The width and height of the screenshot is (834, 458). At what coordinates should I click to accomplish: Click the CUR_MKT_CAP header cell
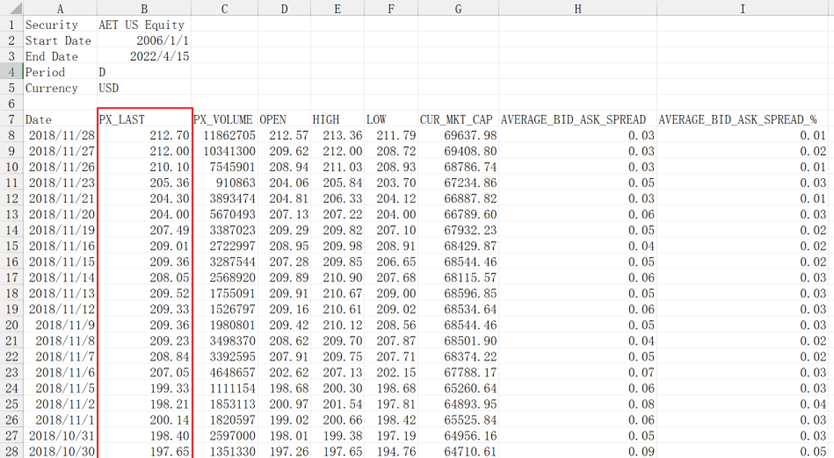(x=457, y=120)
